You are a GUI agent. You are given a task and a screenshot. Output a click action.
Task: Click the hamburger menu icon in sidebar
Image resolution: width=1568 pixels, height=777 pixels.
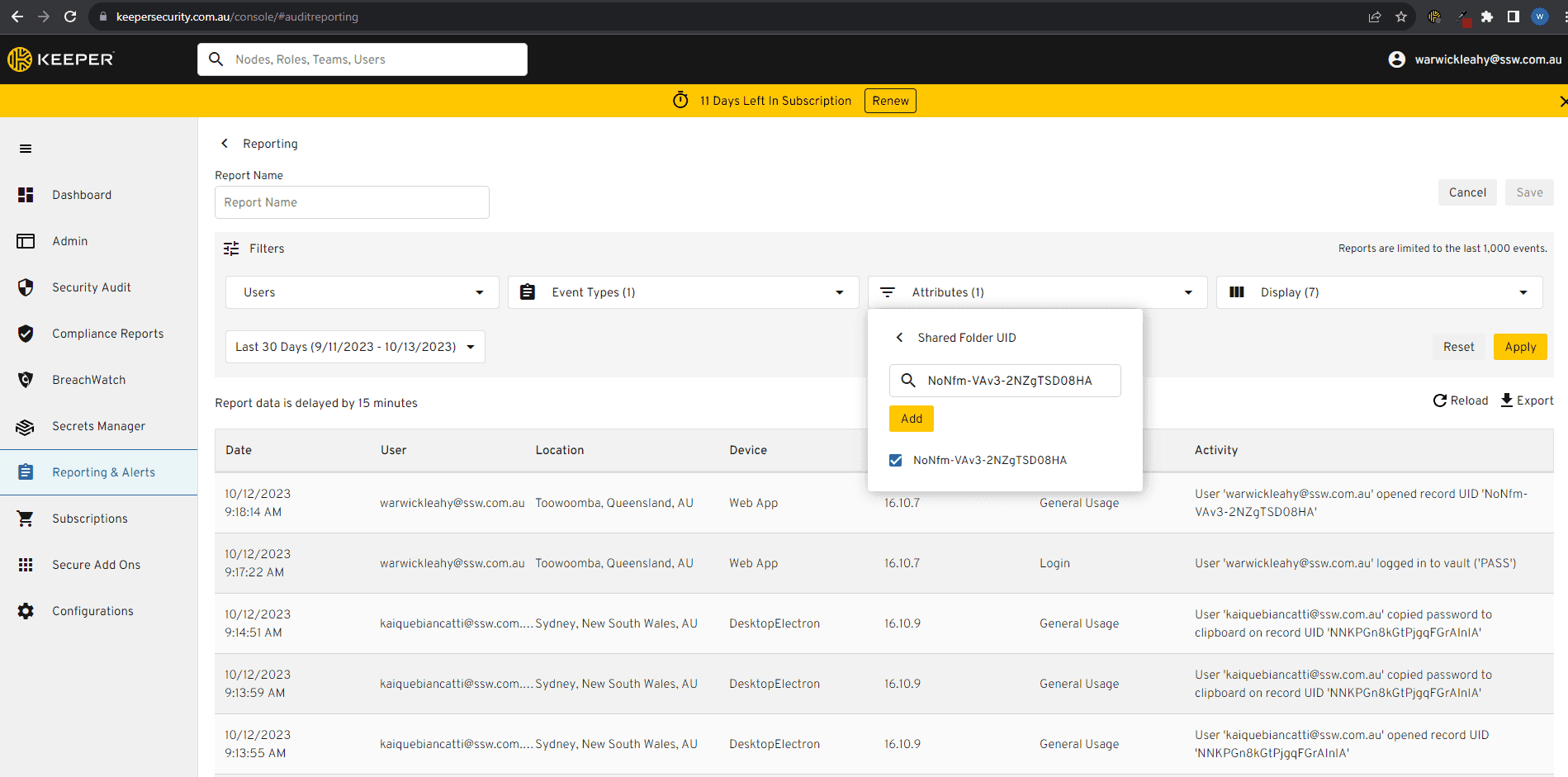coord(26,149)
